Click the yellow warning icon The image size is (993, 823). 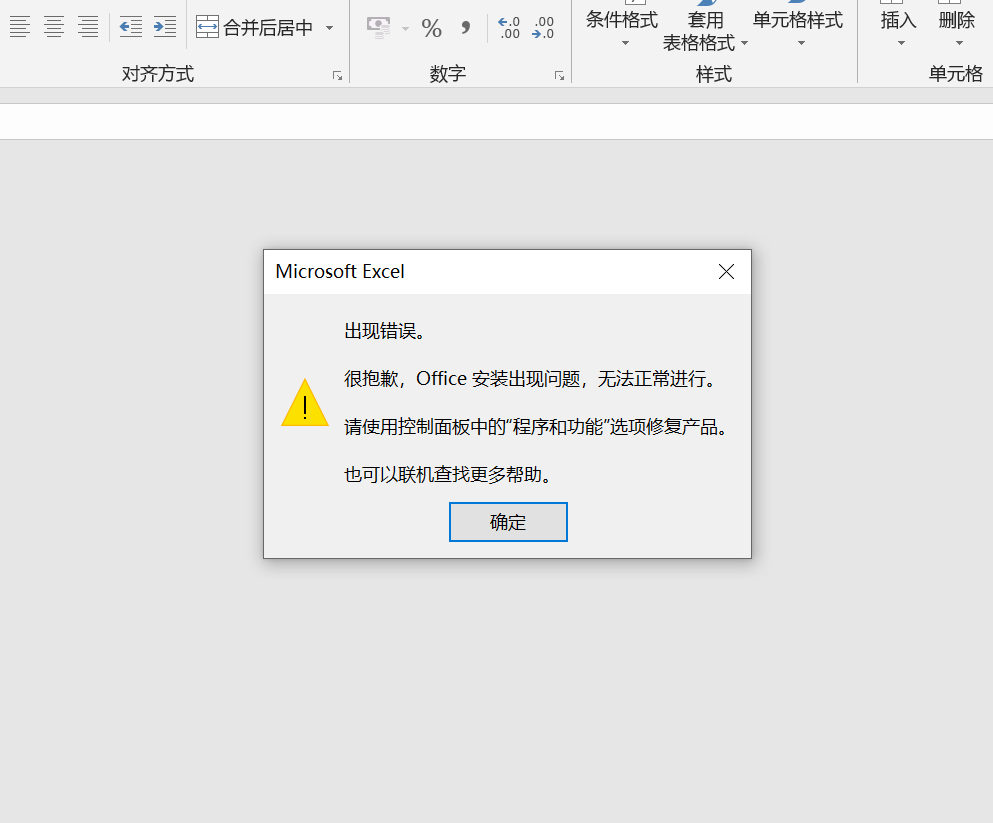(x=305, y=403)
